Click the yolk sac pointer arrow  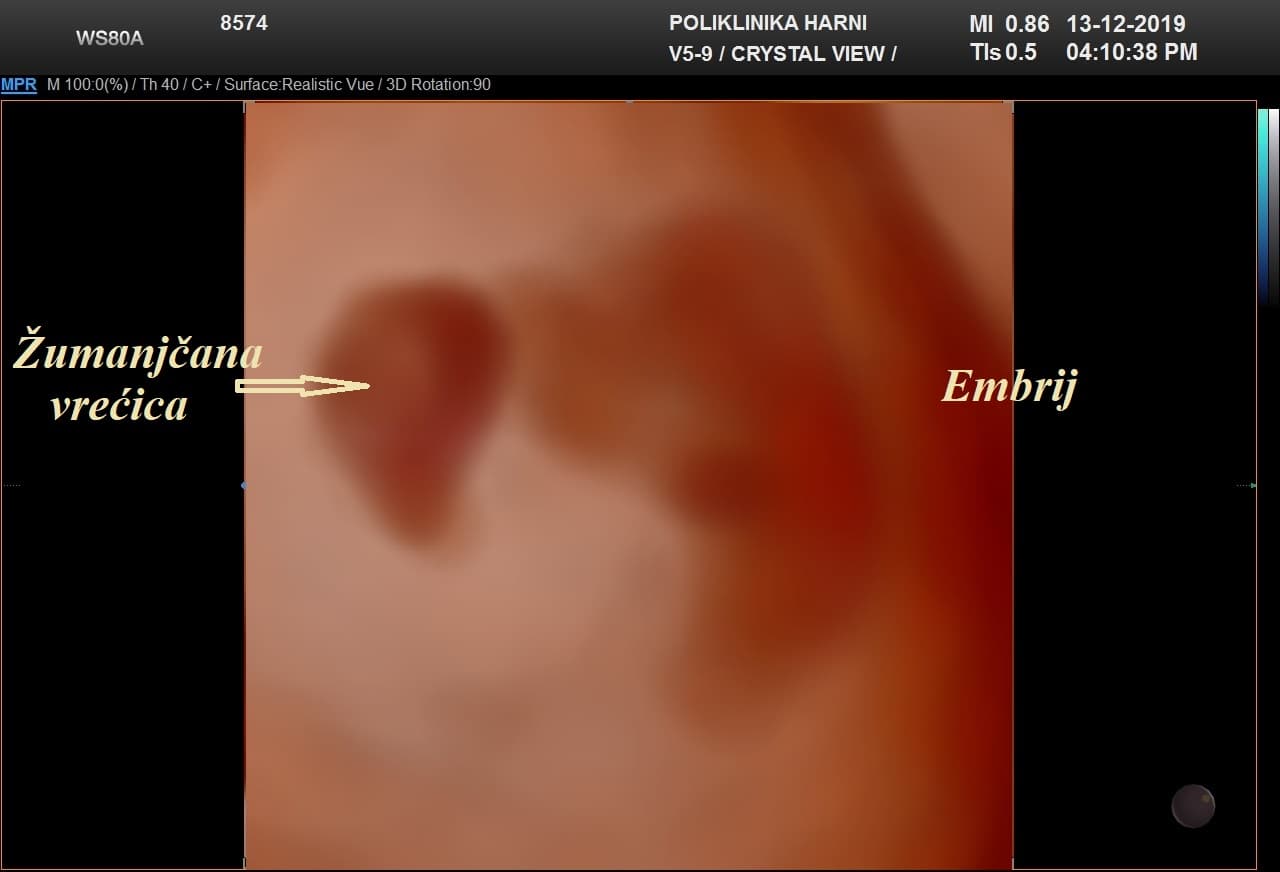(302, 386)
